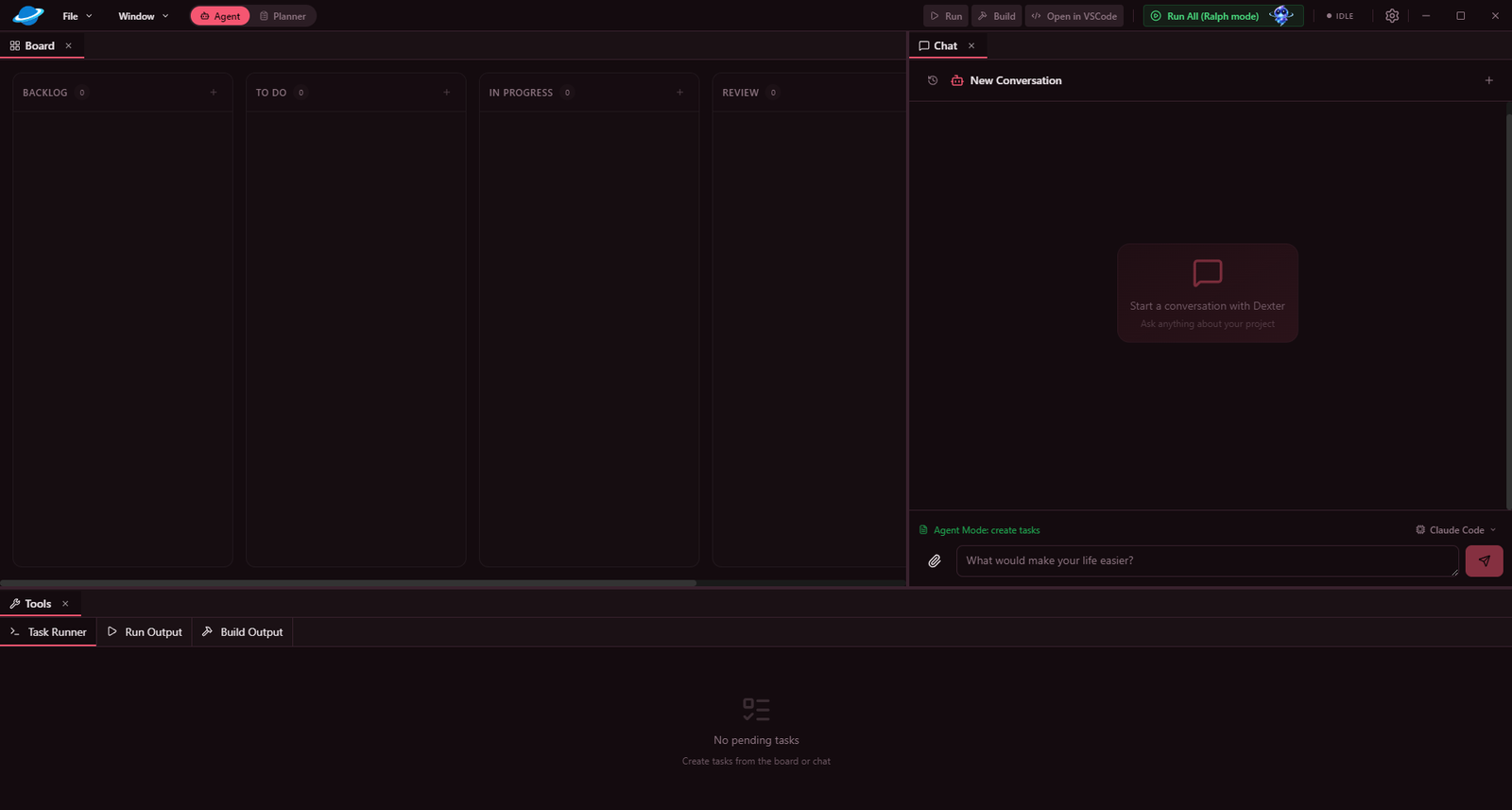Switch to Run Output tab
Screen dimensions: 1512x810
[145, 632]
